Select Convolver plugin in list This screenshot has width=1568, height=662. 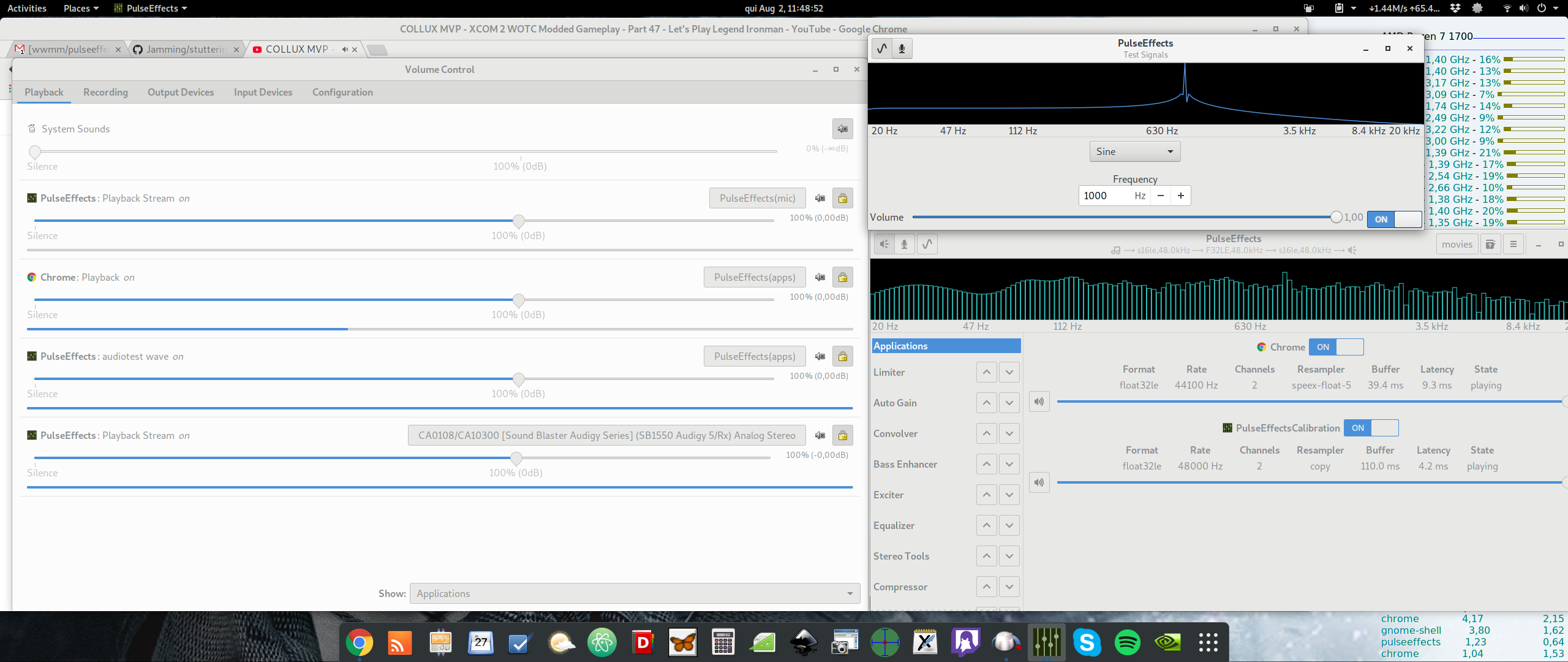click(895, 433)
